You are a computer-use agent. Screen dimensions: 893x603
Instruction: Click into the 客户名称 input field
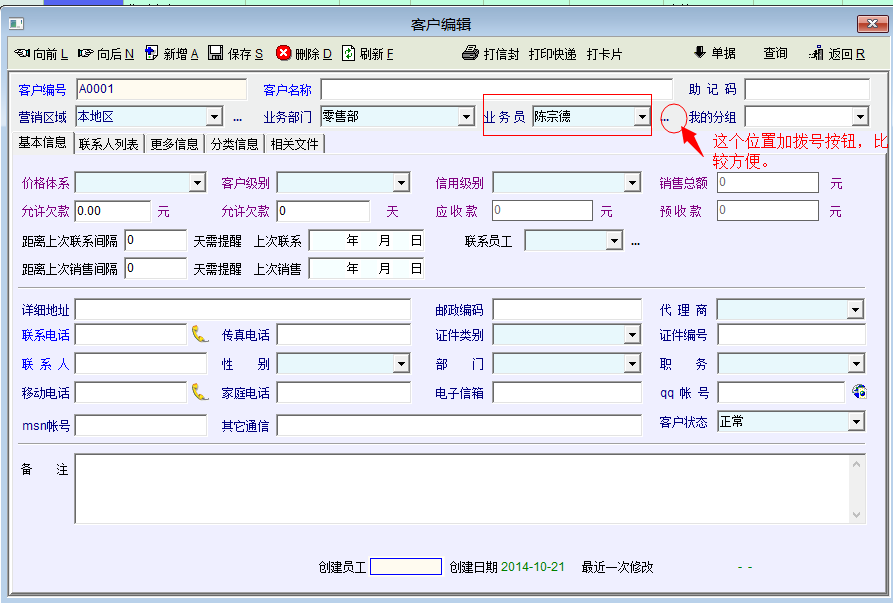496,90
